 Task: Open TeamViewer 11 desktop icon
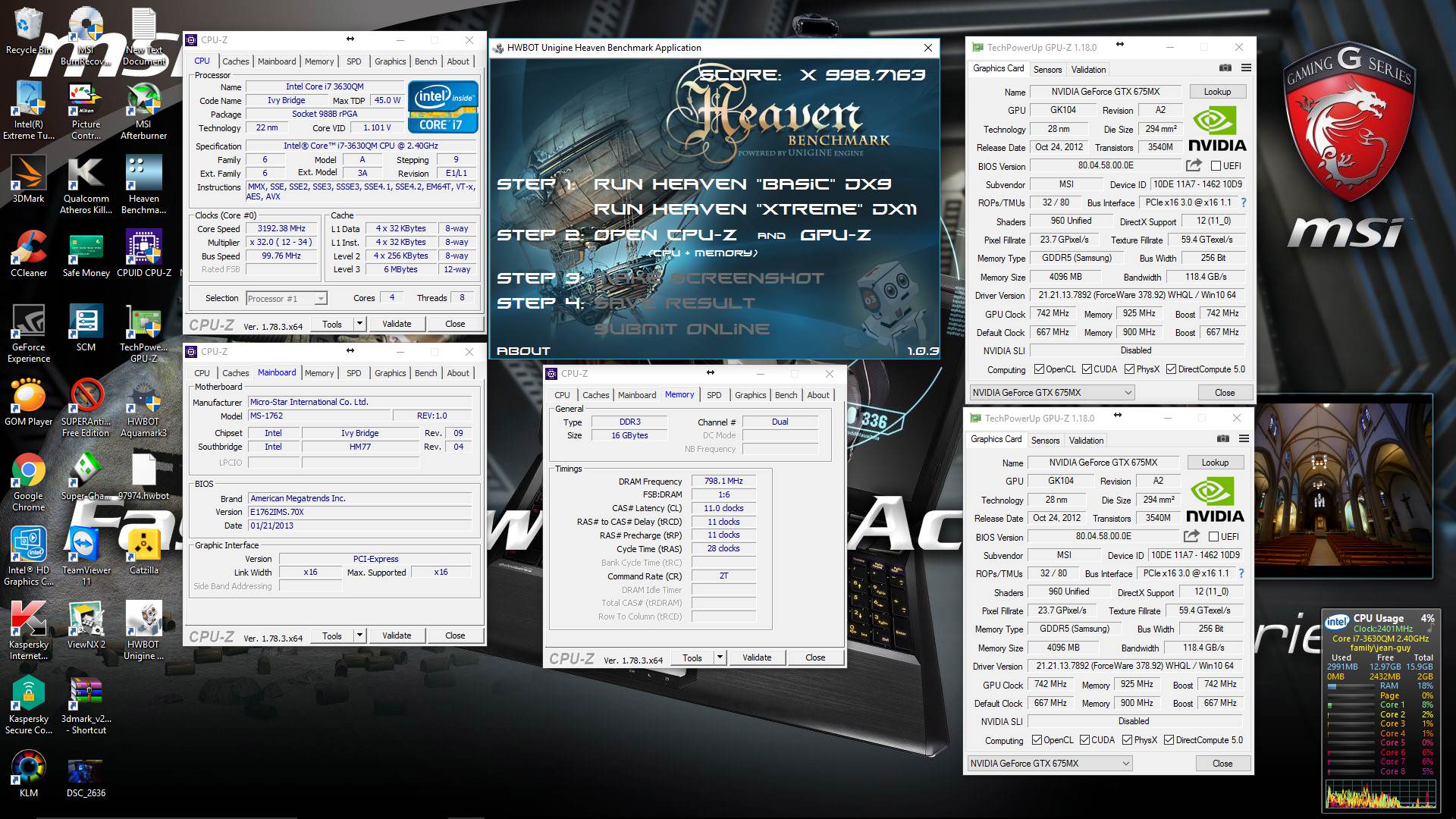[x=86, y=557]
